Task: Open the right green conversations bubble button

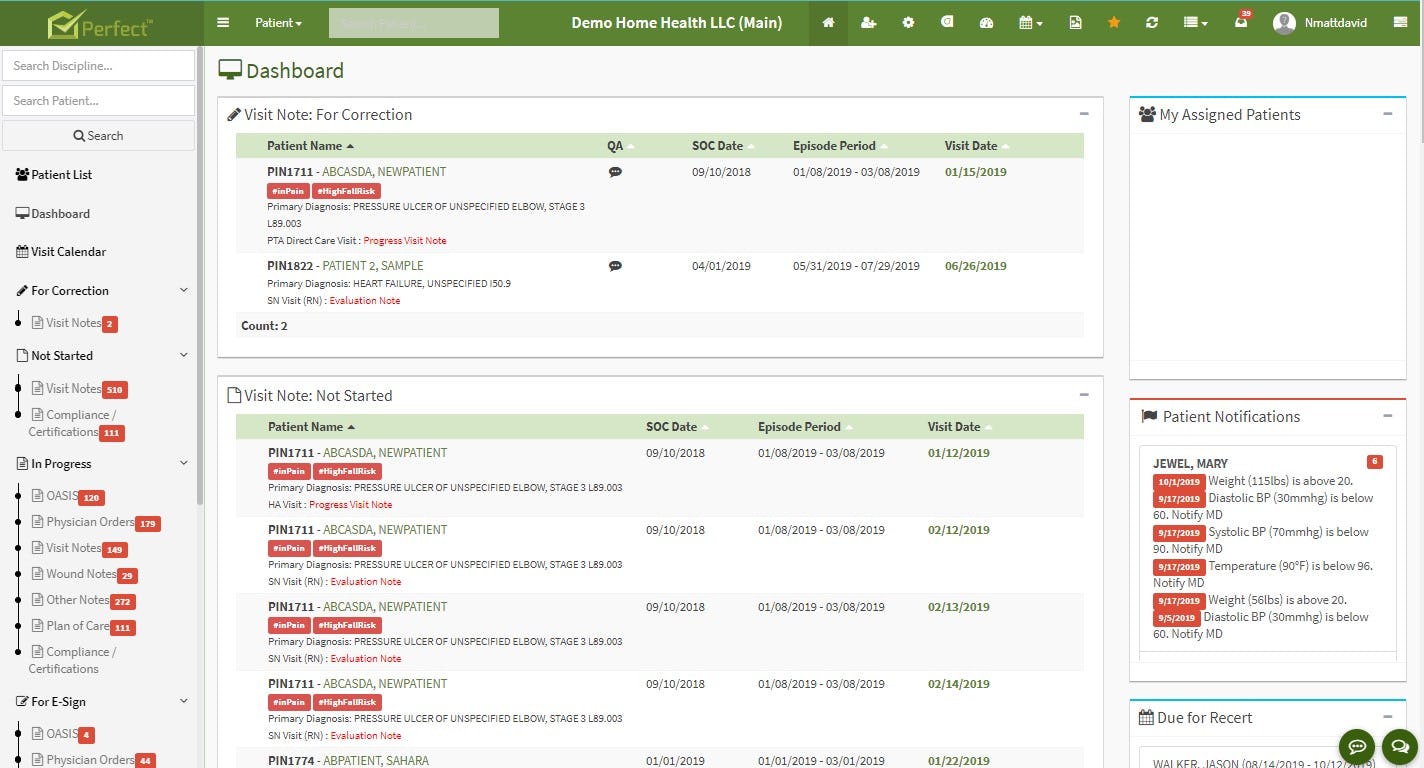Action: (x=1399, y=746)
